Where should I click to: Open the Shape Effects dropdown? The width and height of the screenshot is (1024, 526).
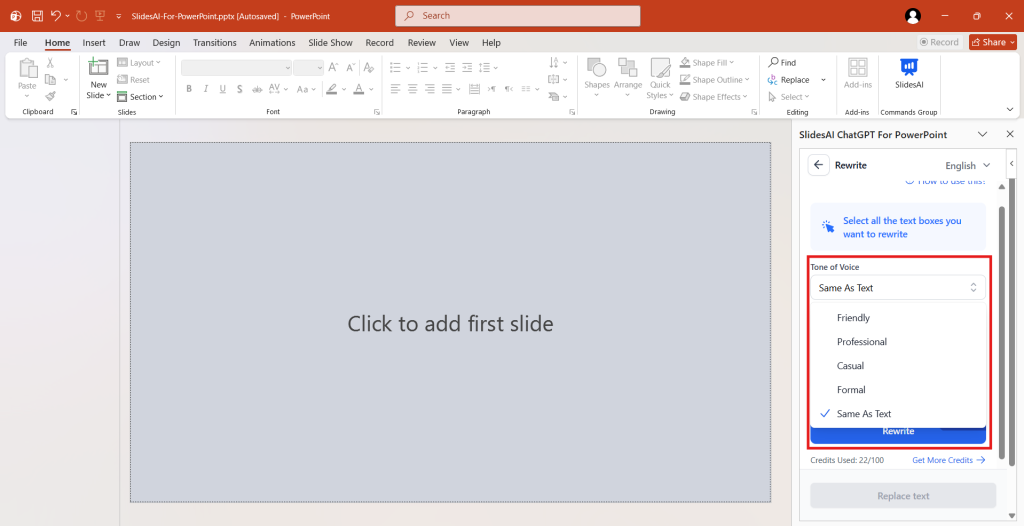pos(713,97)
